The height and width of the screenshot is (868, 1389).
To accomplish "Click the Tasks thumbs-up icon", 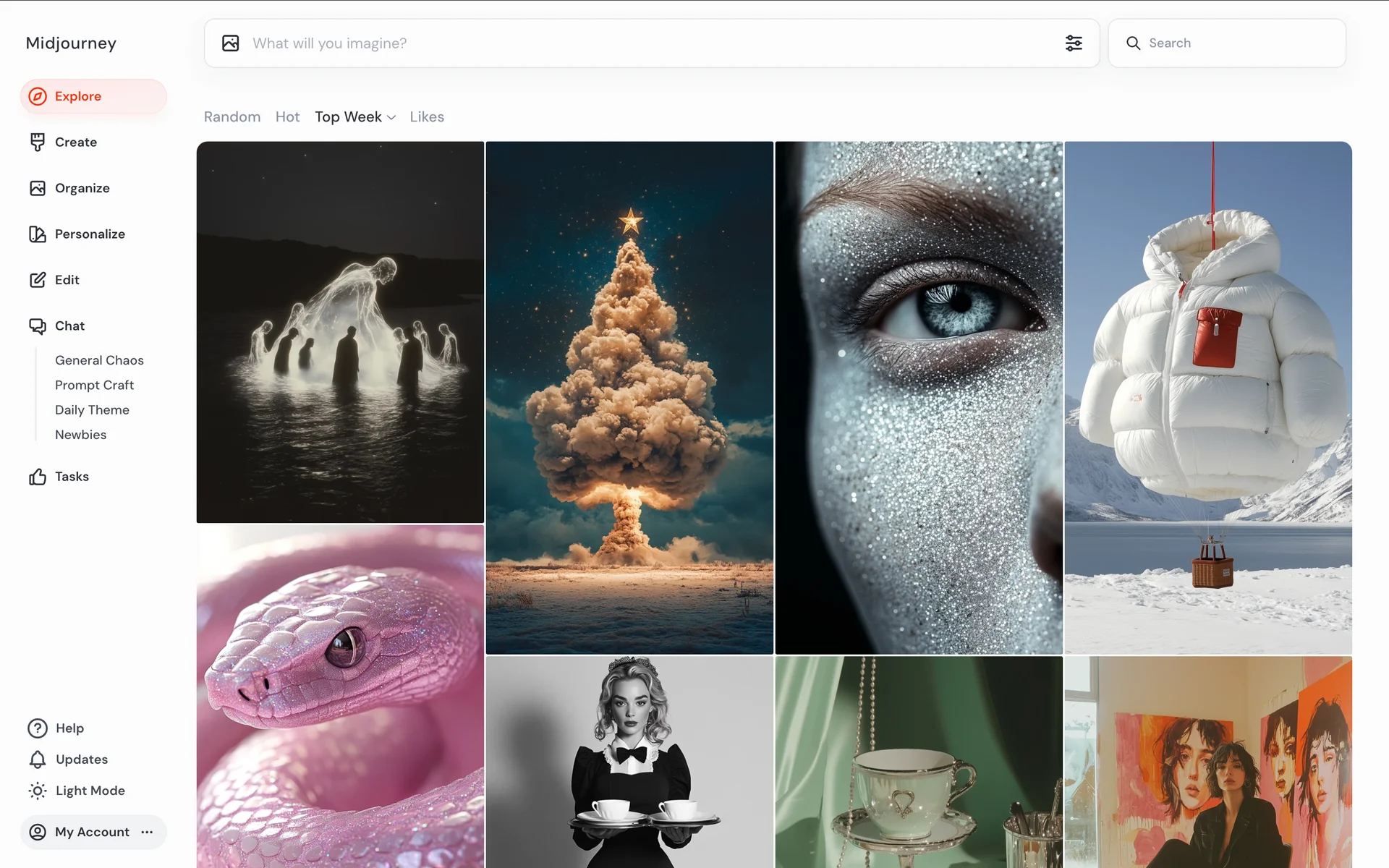I will [x=38, y=477].
